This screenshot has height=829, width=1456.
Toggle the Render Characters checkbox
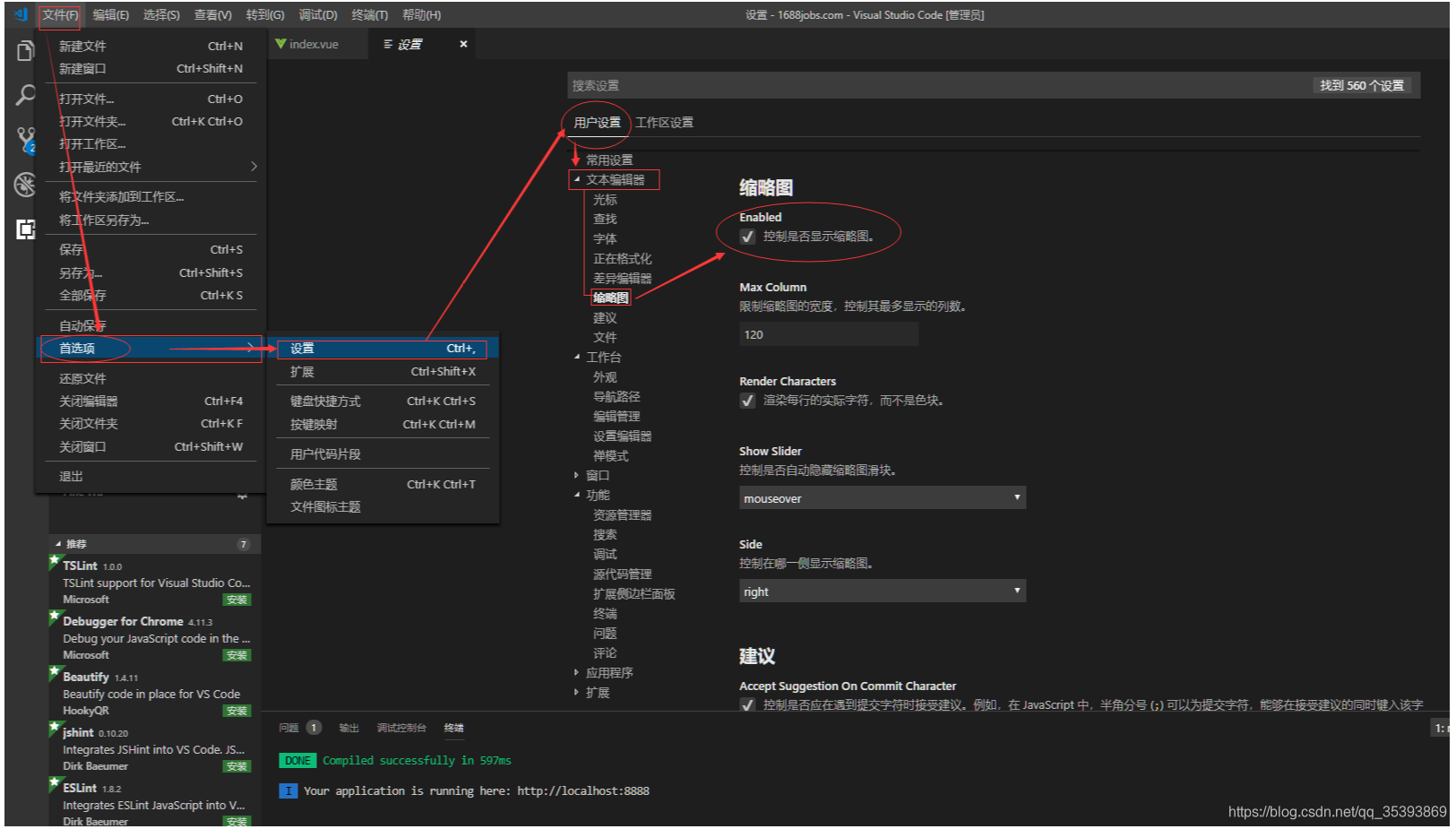tap(747, 401)
